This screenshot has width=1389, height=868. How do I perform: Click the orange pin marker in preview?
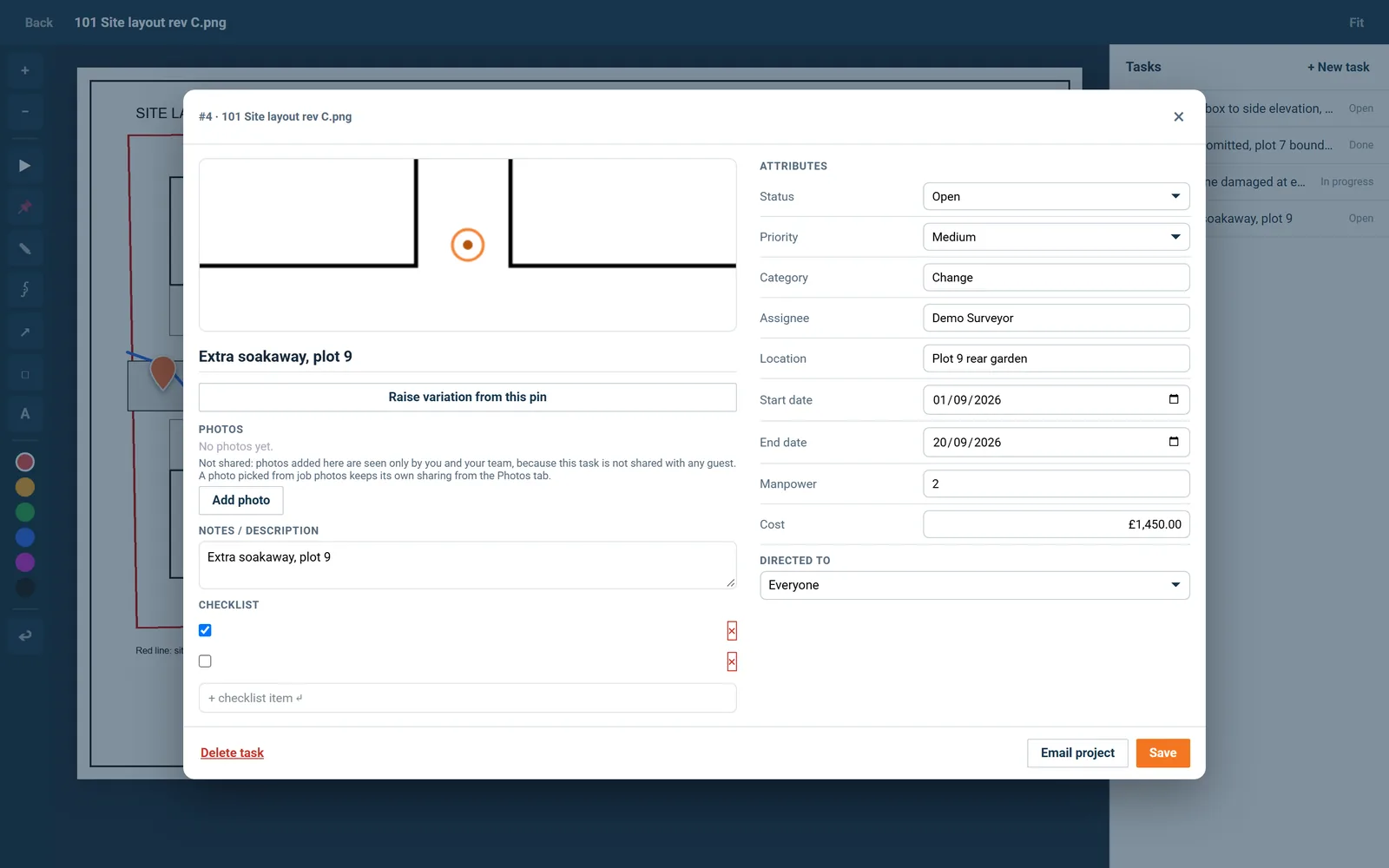467,245
